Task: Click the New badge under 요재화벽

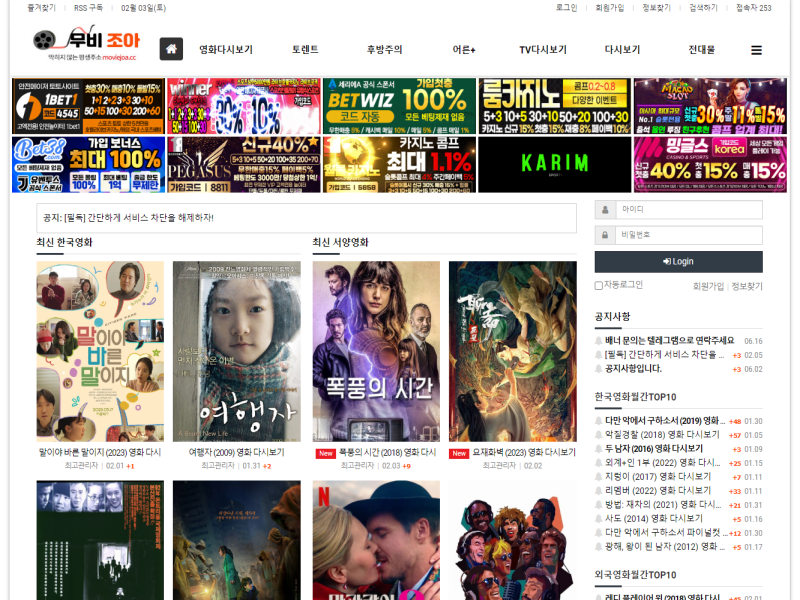Action: point(459,453)
